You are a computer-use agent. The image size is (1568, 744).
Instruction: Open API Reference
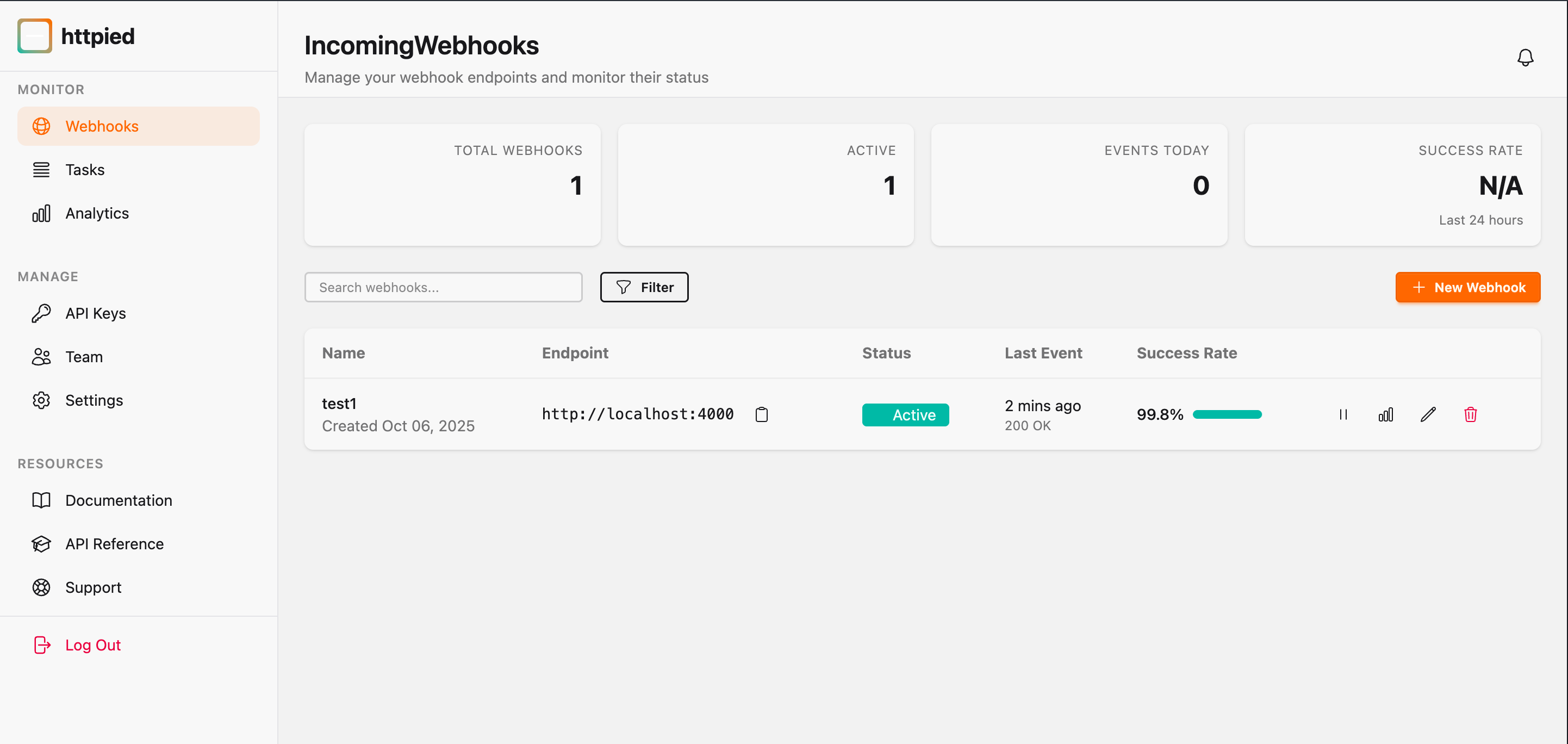(114, 544)
